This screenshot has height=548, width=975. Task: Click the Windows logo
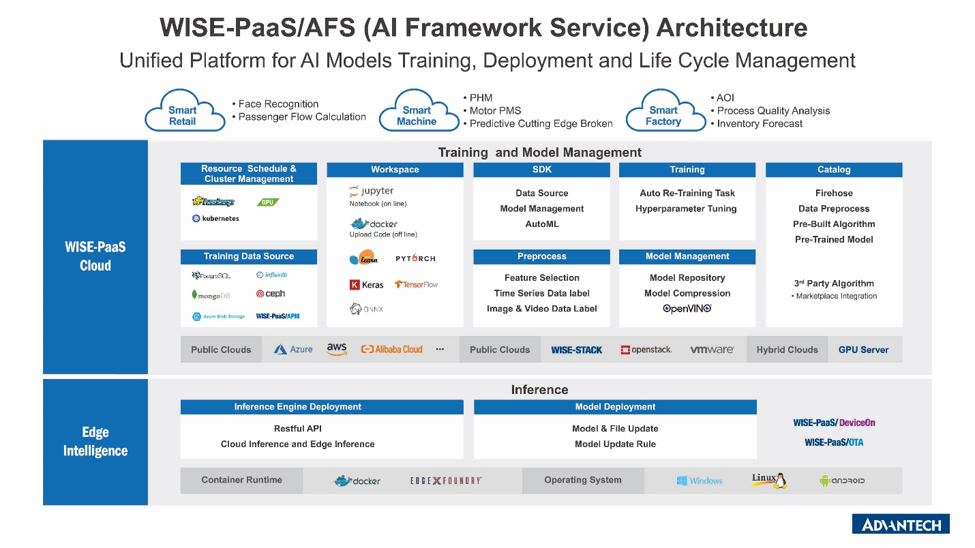tap(700, 481)
